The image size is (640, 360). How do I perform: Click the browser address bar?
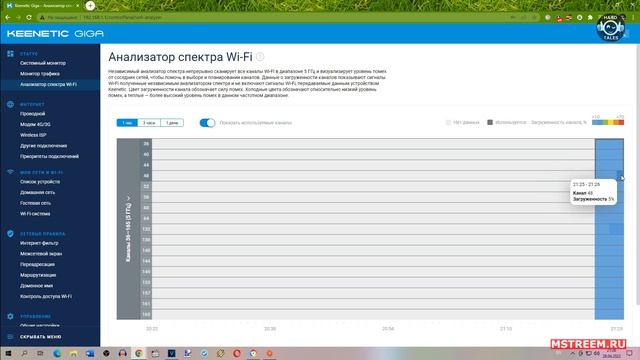[288, 18]
